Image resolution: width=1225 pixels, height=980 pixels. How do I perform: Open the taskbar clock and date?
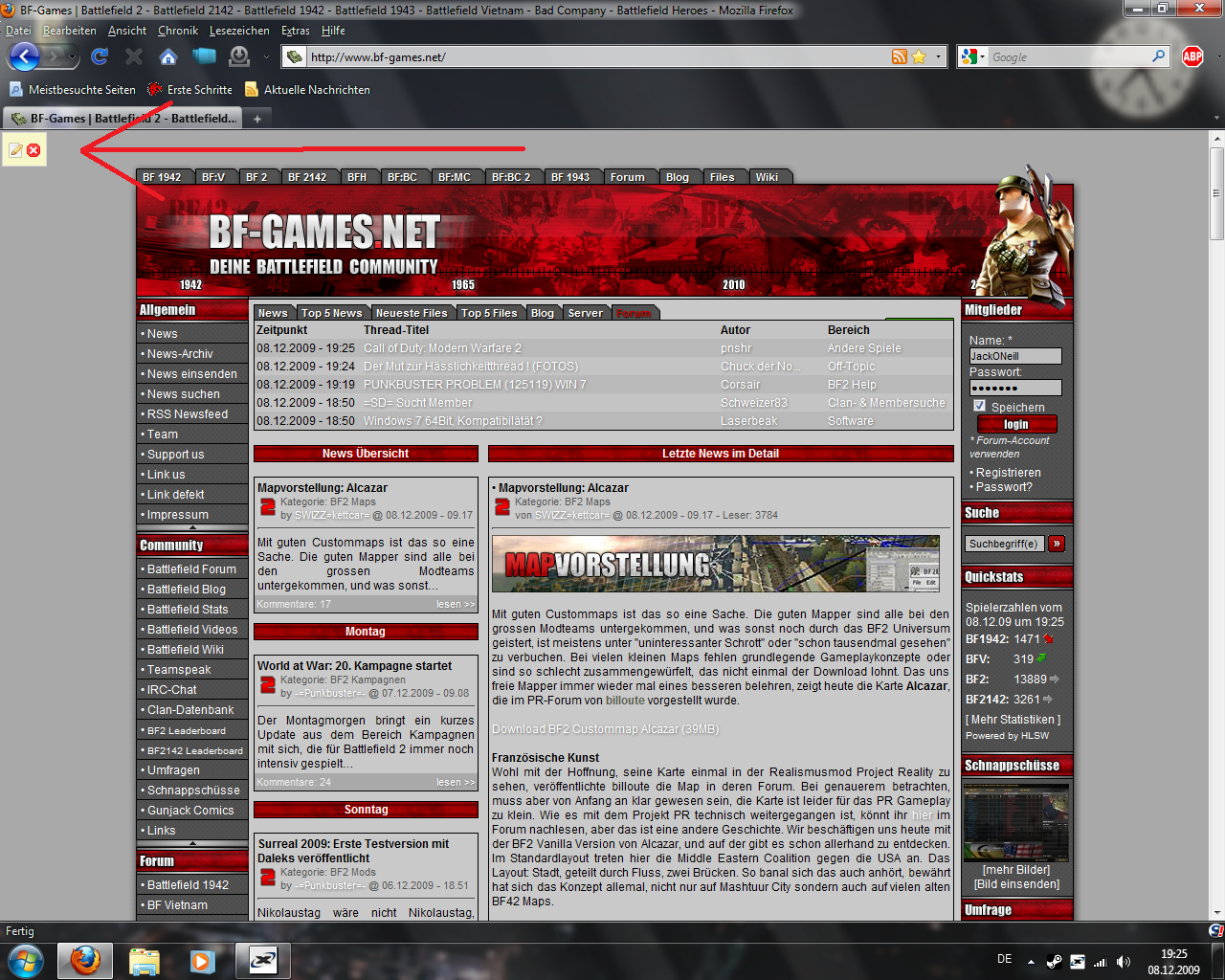coord(1173,962)
